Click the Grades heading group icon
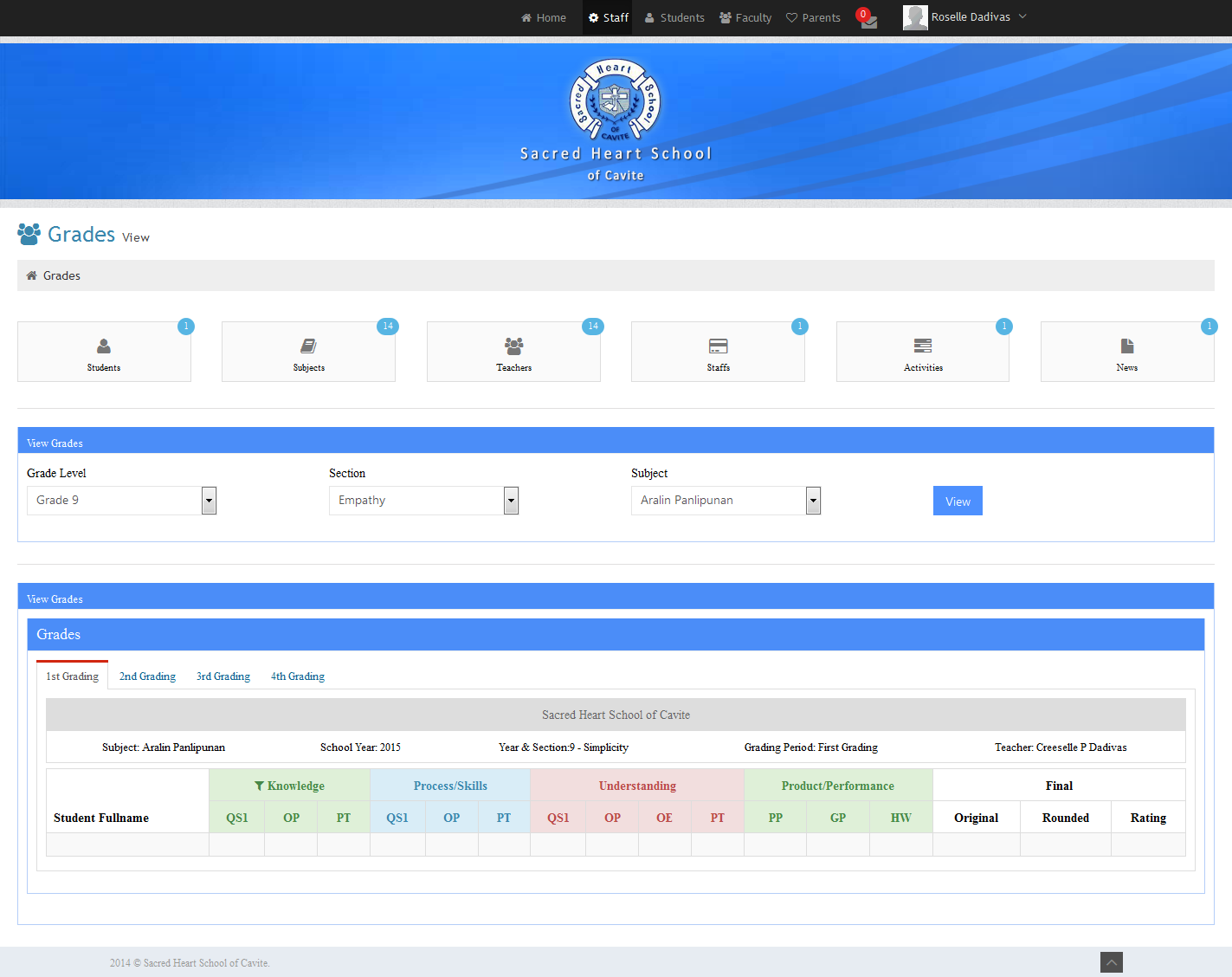 click(29, 234)
